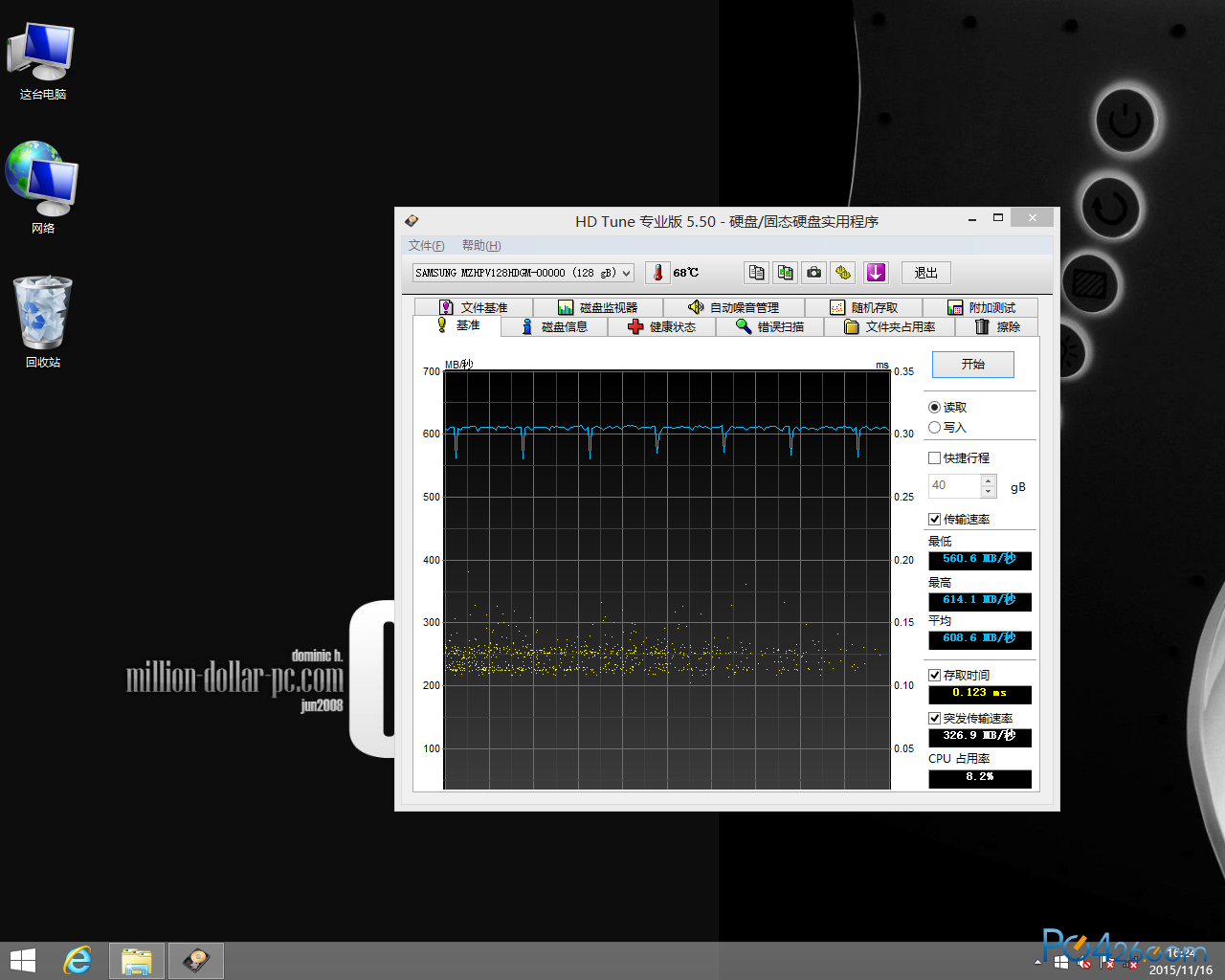This screenshot has width=1225, height=980.
Task: Switch to the 文件夹占用率 tab
Action: click(x=889, y=327)
